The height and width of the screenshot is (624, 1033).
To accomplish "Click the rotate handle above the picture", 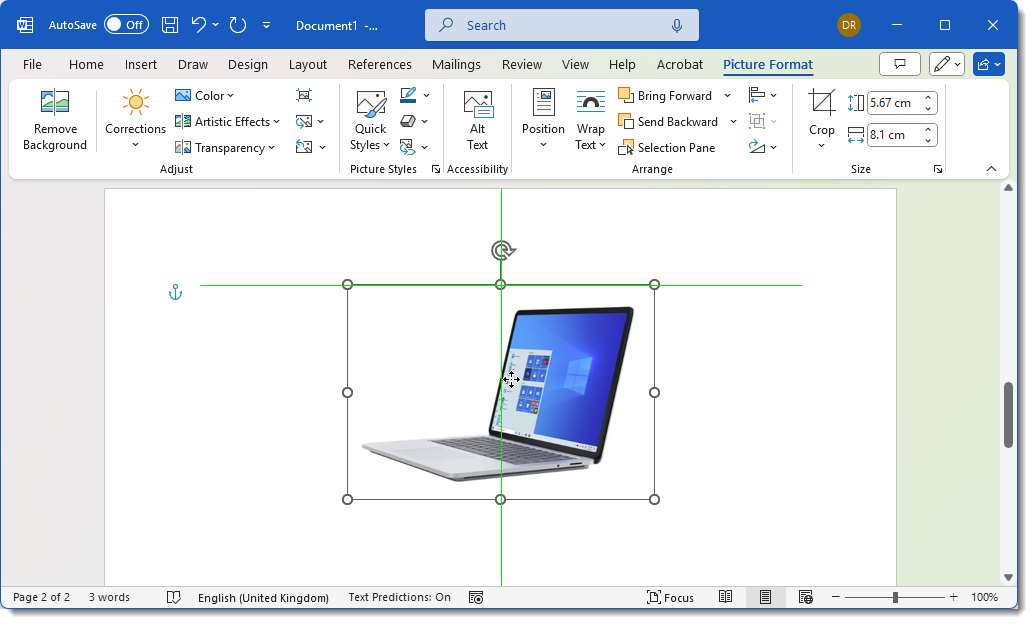I will (x=502, y=250).
